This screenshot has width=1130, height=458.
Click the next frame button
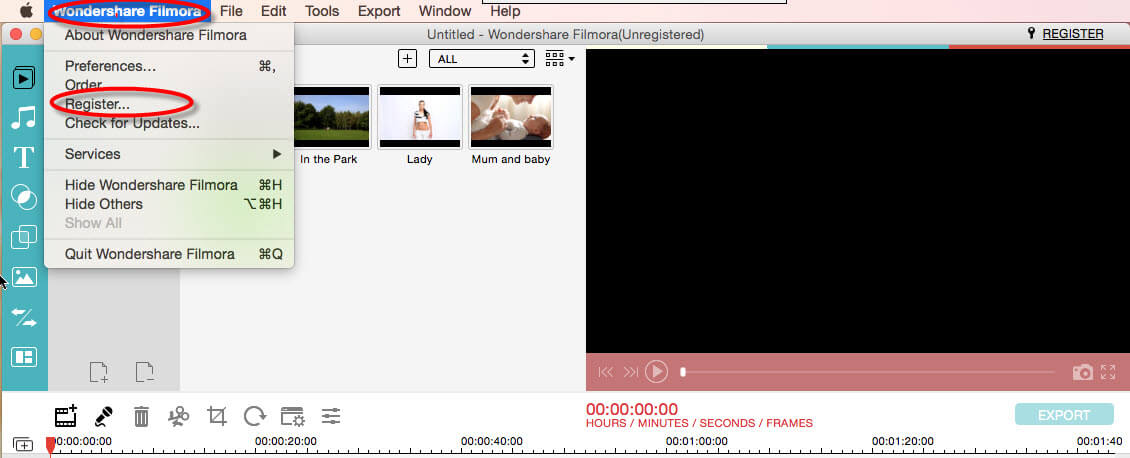631,372
